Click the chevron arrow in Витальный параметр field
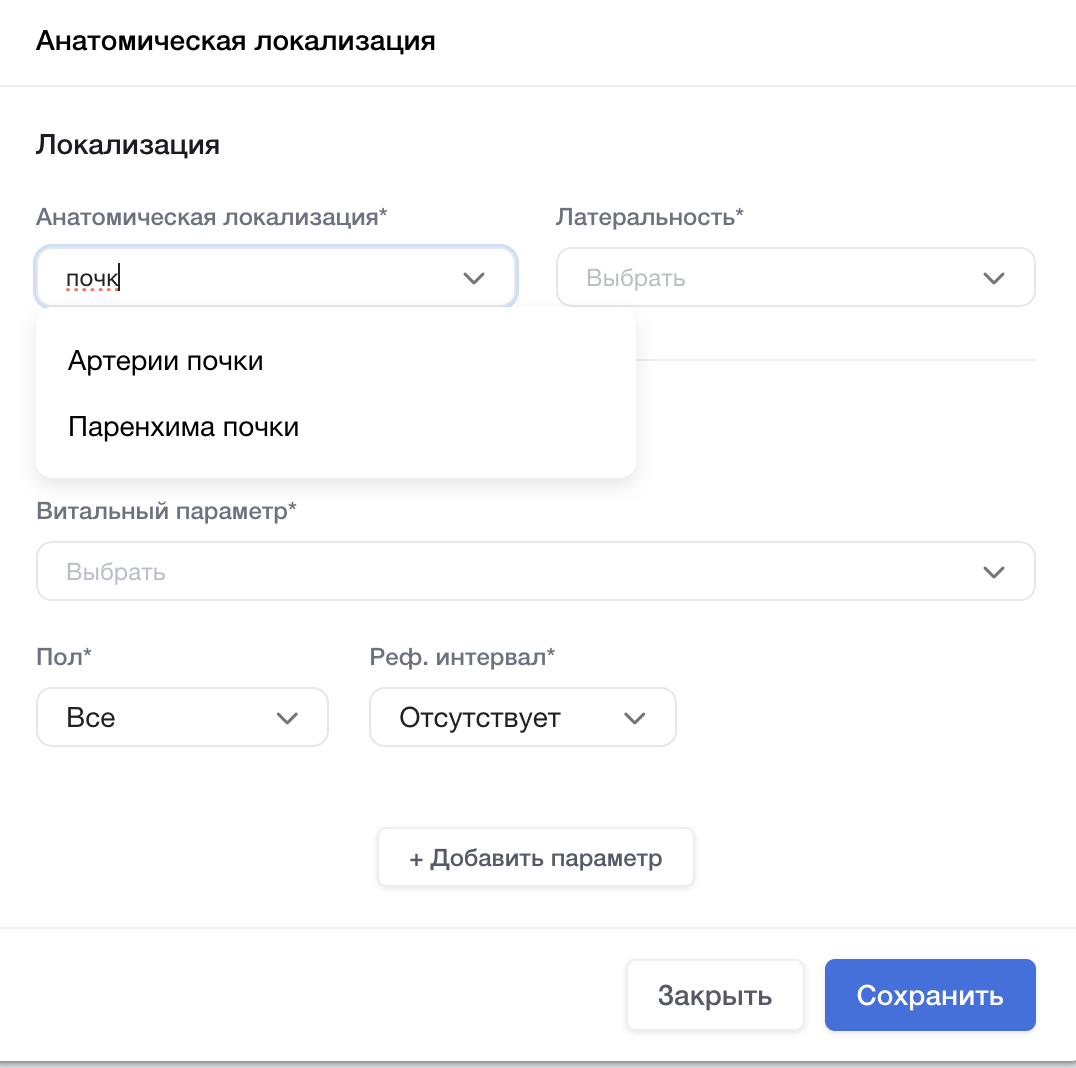 (x=993, y=572)
